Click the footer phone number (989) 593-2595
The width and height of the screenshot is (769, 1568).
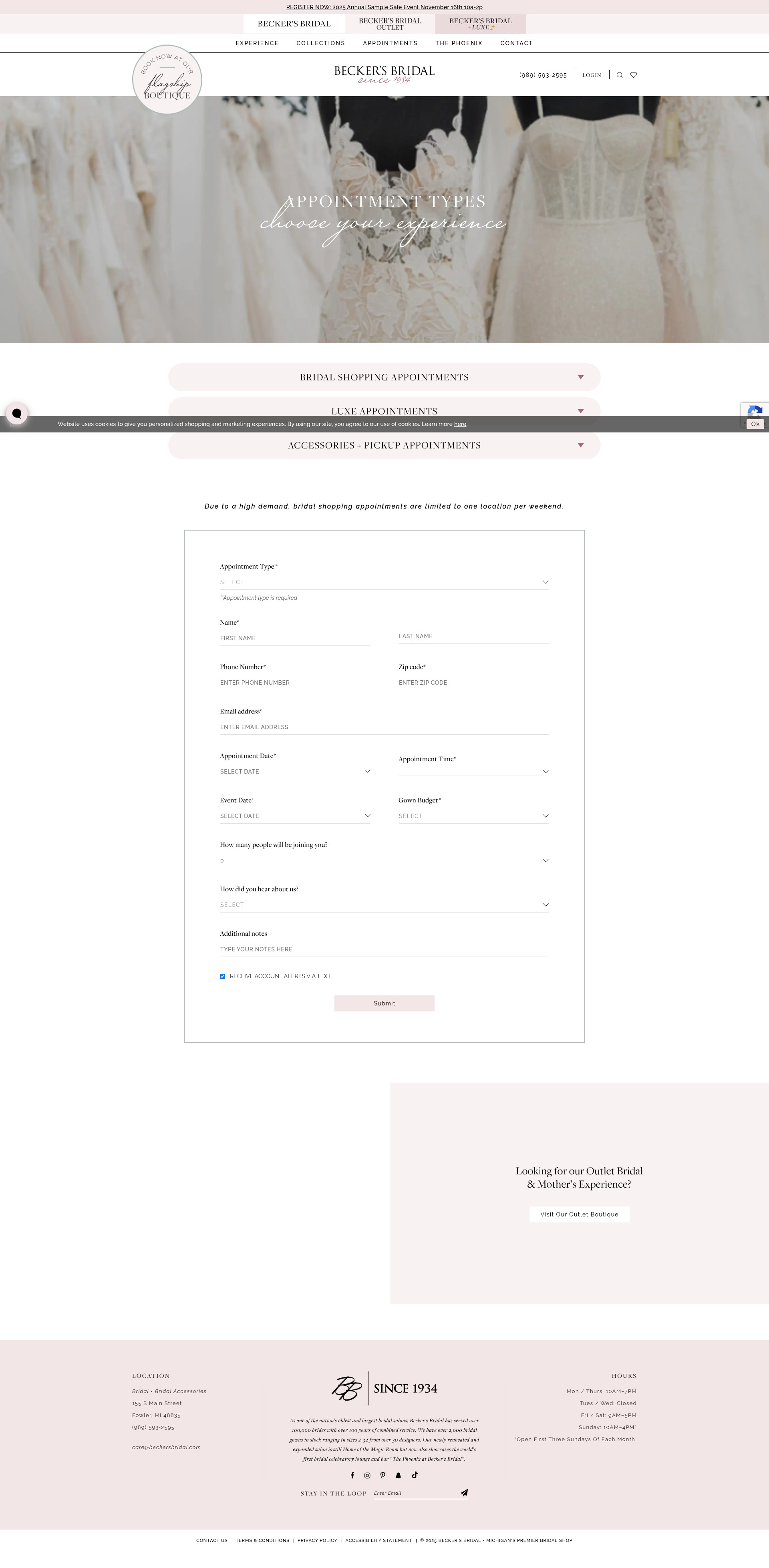click(x=153, y=1427)
